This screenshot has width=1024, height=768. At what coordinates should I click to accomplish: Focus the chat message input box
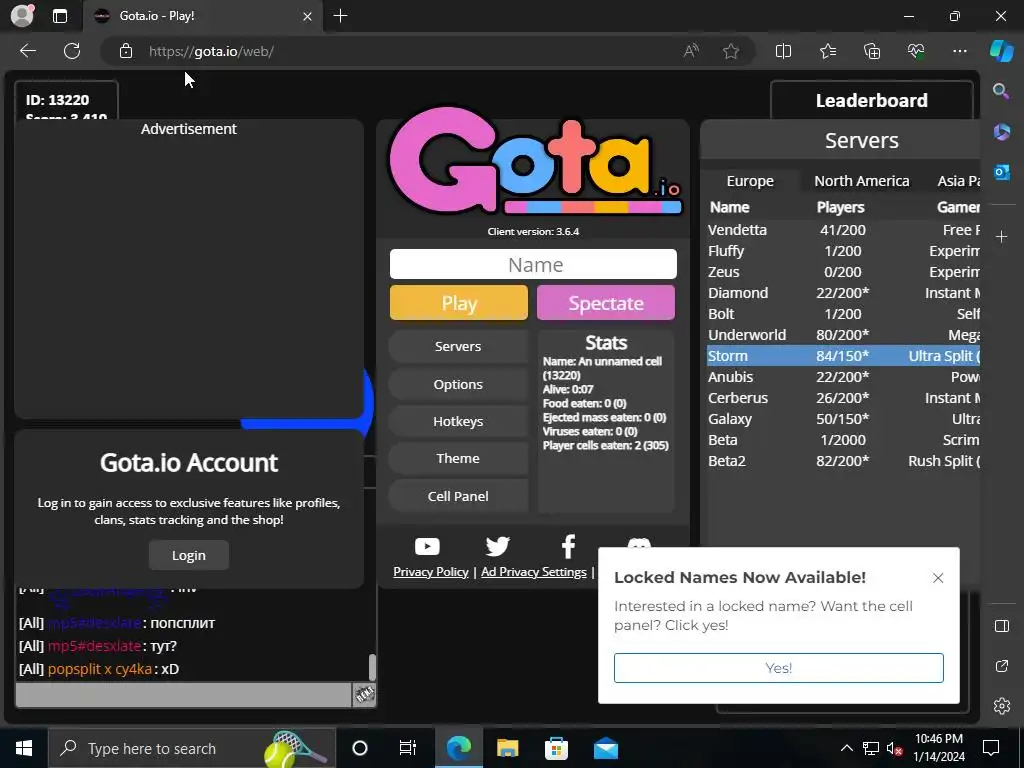[184, 695]
